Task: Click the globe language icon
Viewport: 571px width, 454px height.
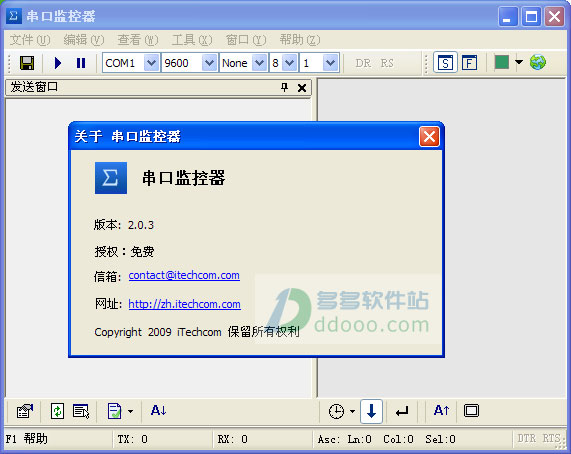Action: click(x=538, y=62)
